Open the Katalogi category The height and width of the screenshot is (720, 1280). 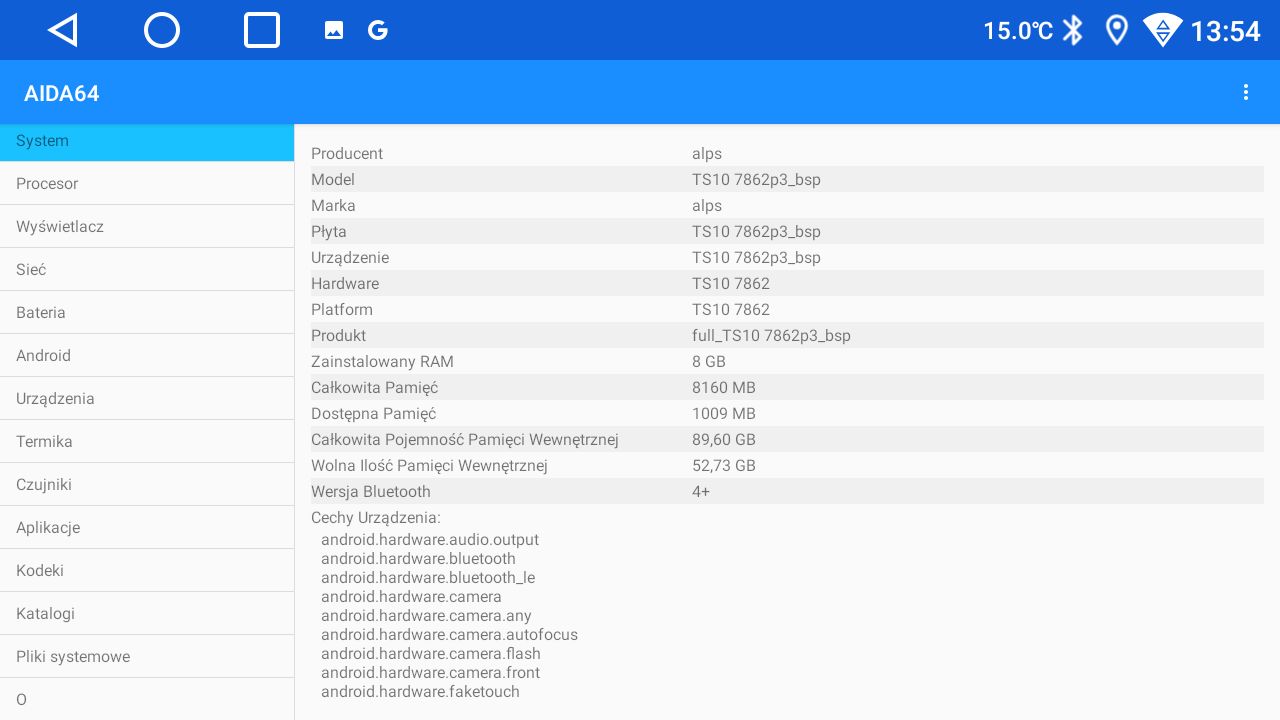click(x=147, y=614)
